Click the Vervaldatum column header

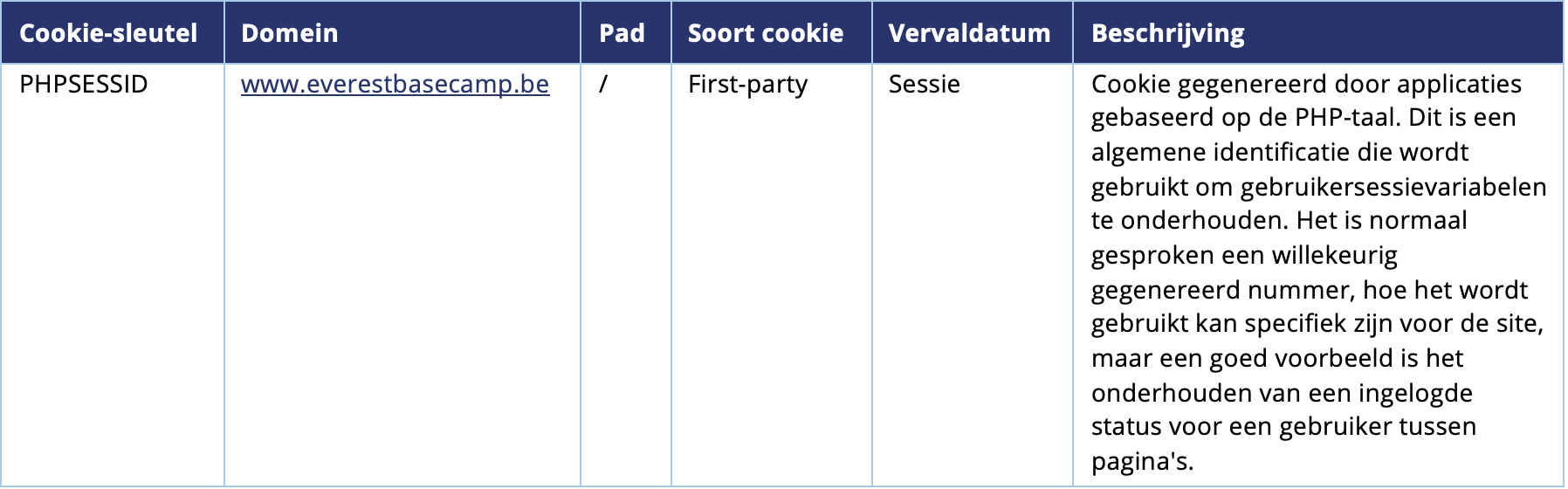click(x=969, y=33)
